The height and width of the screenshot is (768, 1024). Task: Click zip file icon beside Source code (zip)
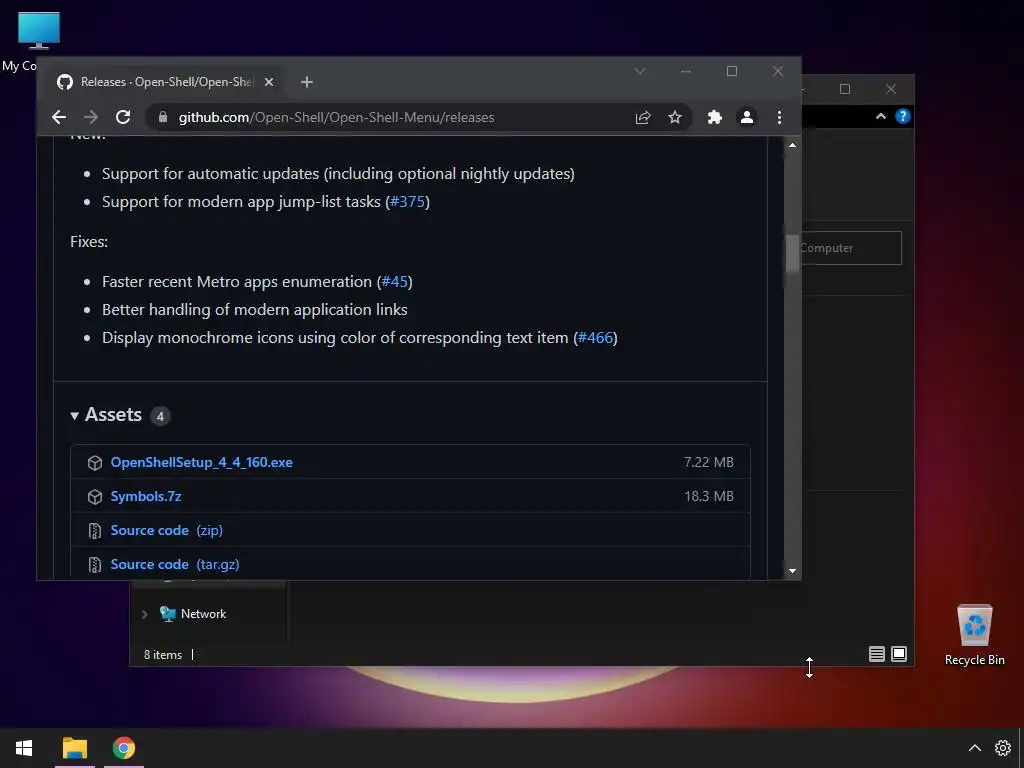coord(95,531)
